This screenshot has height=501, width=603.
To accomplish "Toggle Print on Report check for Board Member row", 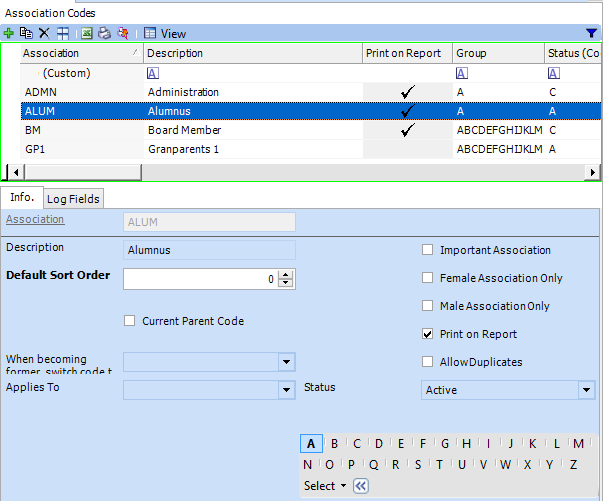I will pos(408,130).
